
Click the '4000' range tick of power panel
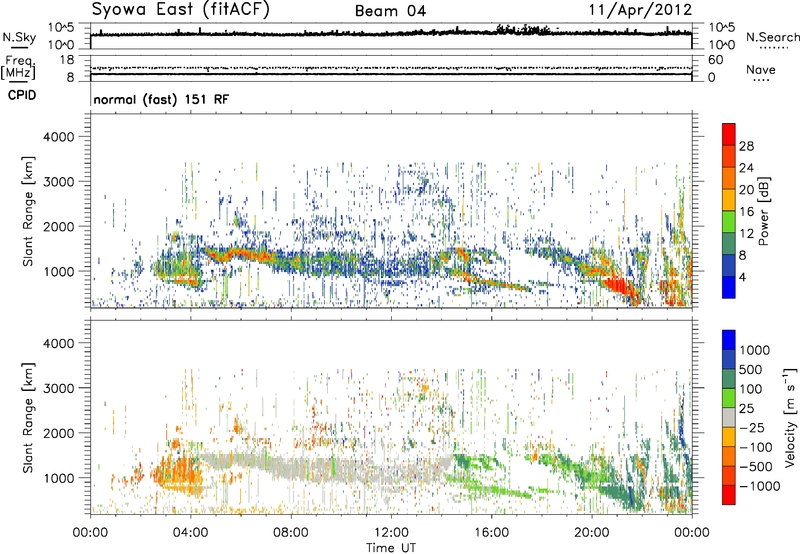[58, 137]
